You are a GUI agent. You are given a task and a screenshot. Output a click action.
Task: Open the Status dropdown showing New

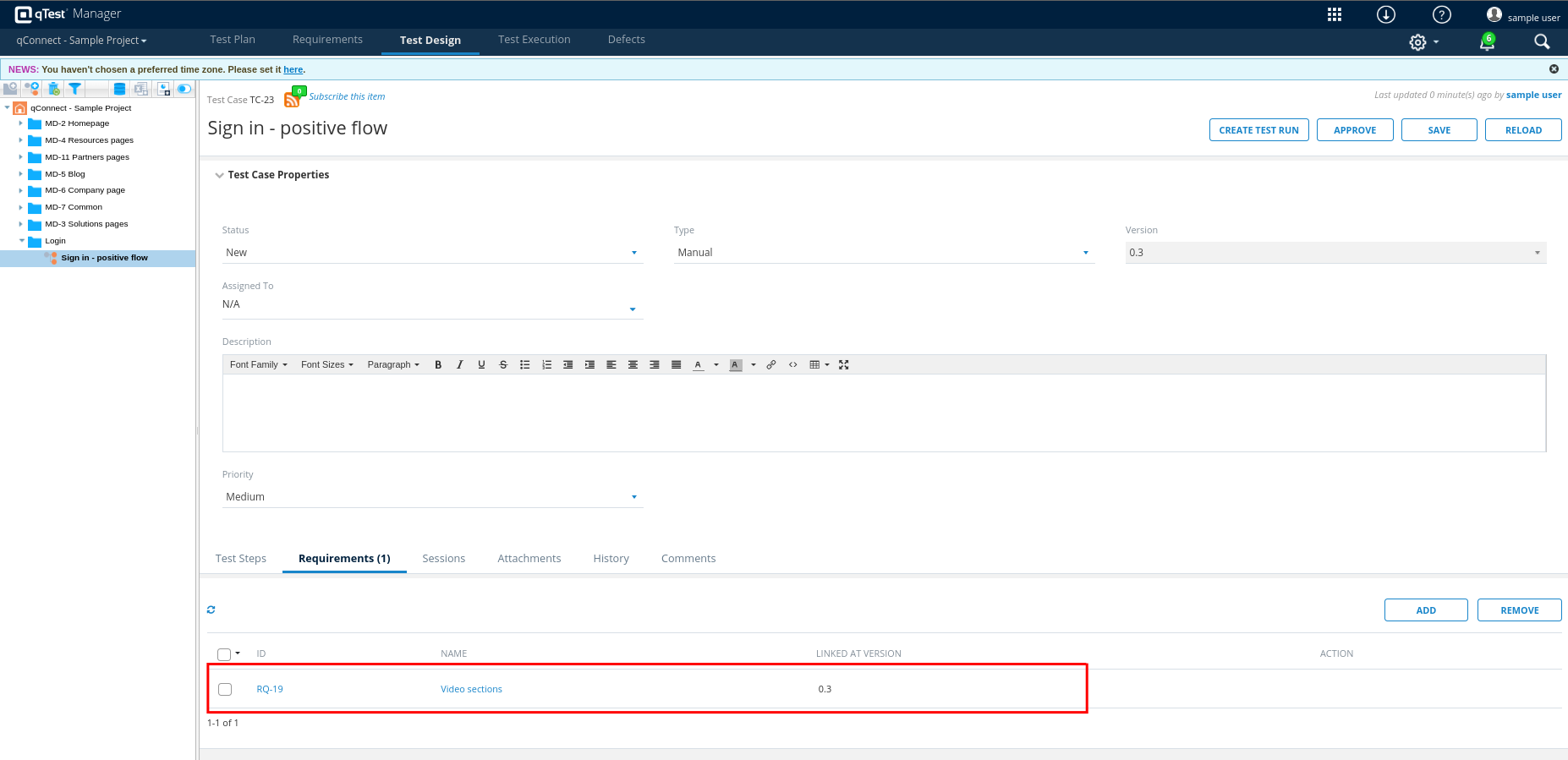[x=431, y=253]
